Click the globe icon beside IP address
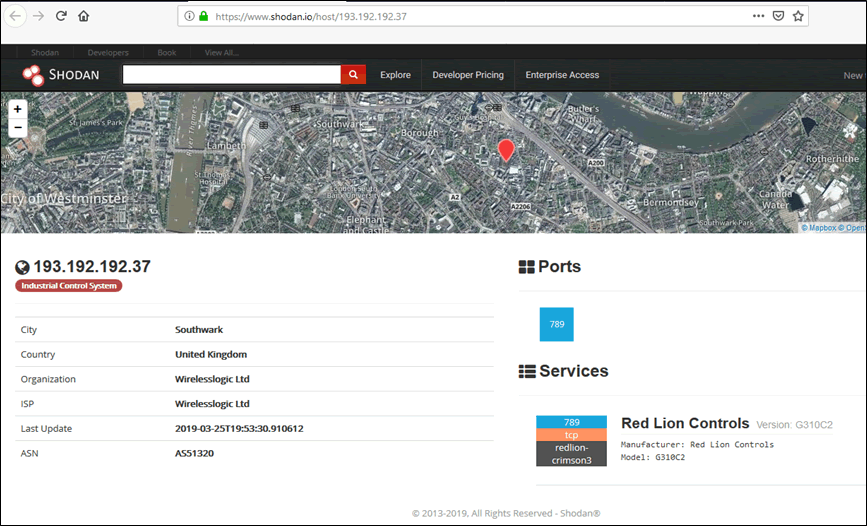 [22, 268]
